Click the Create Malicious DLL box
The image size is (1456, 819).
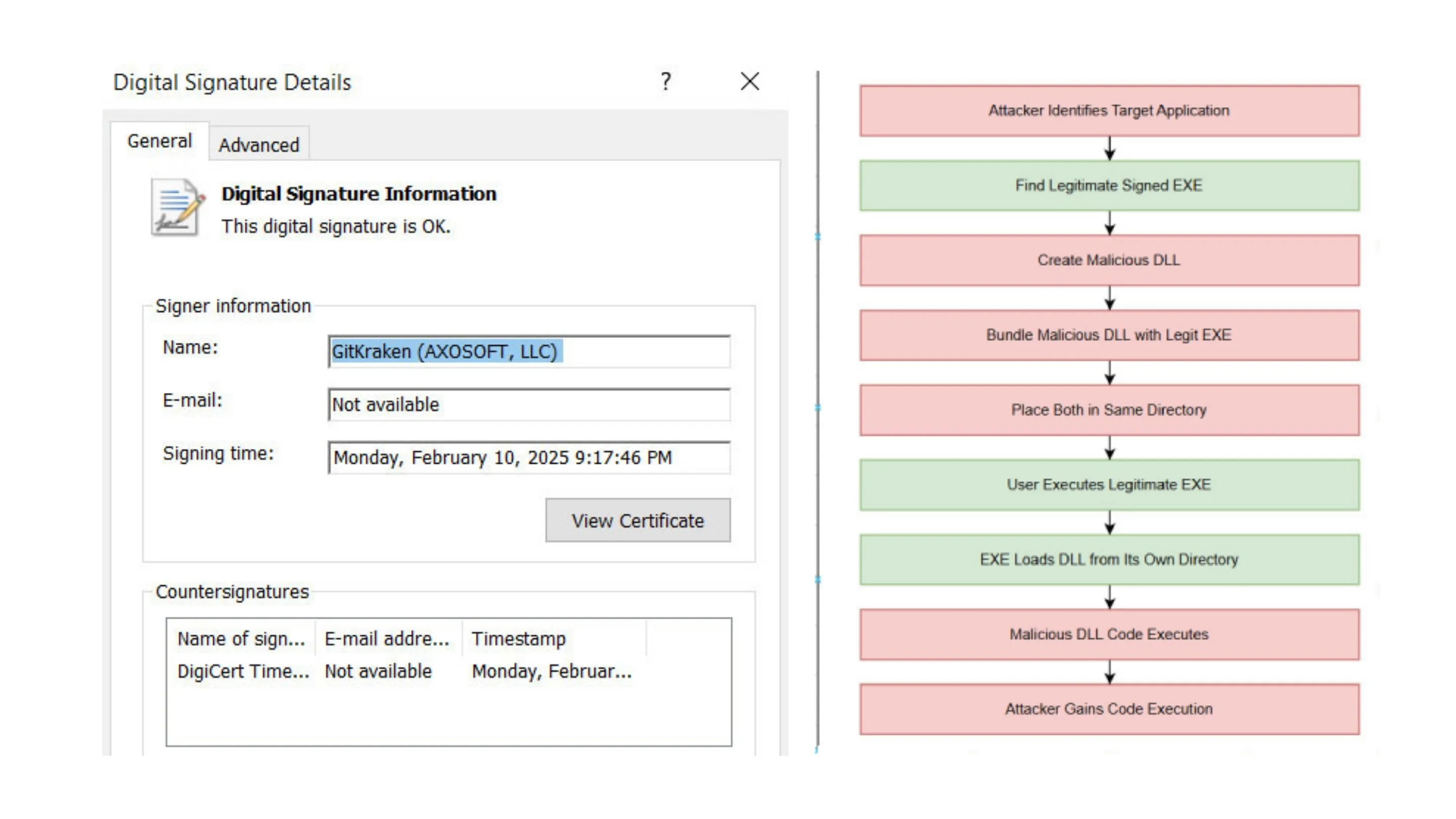1109,260
